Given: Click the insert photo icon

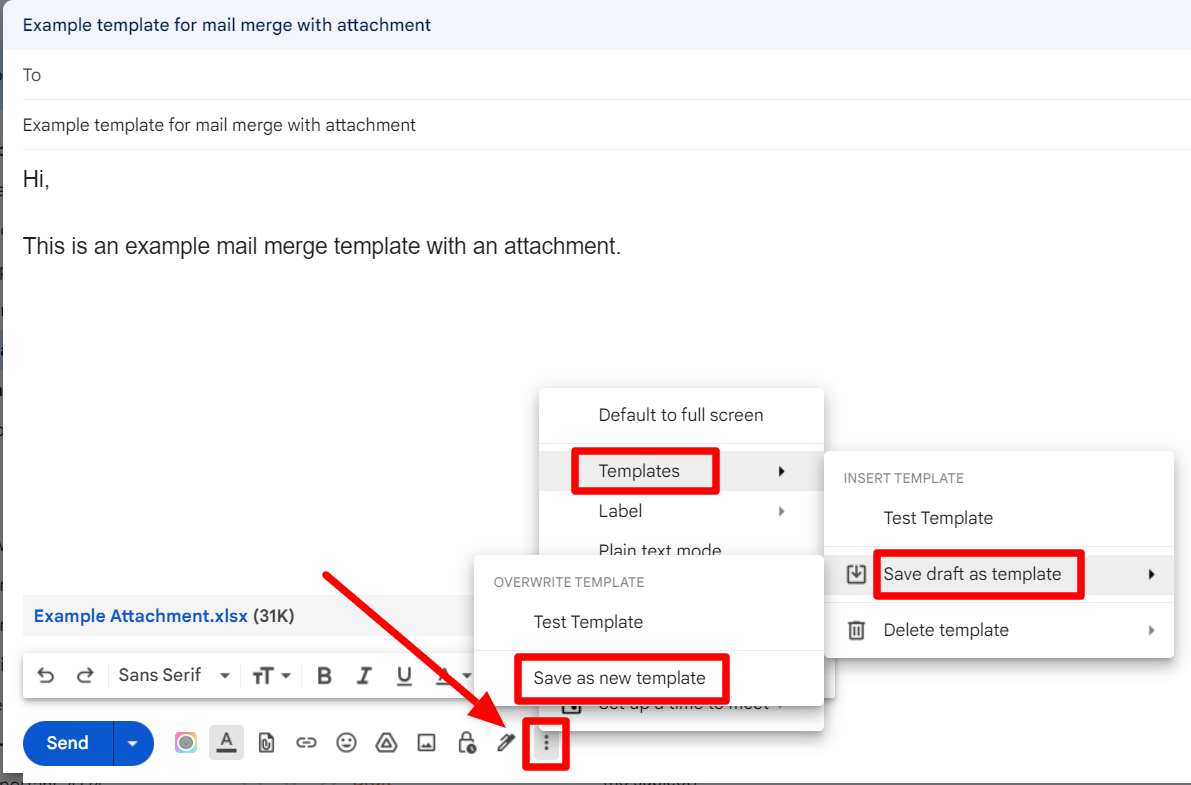Looking at the screenshot, I should (x=427, y=742).
